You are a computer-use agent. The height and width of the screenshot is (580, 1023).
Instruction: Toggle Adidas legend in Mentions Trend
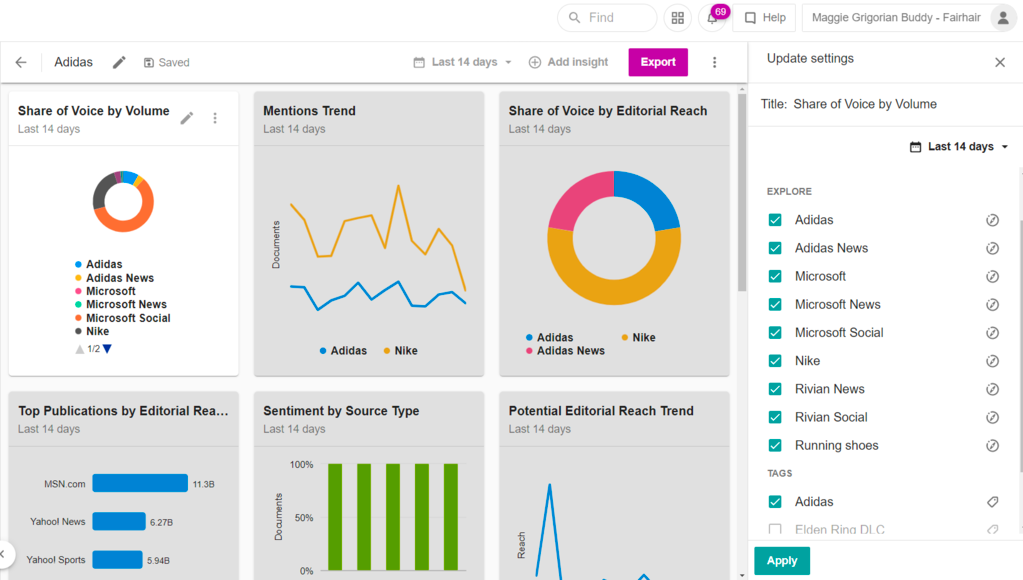343,351
